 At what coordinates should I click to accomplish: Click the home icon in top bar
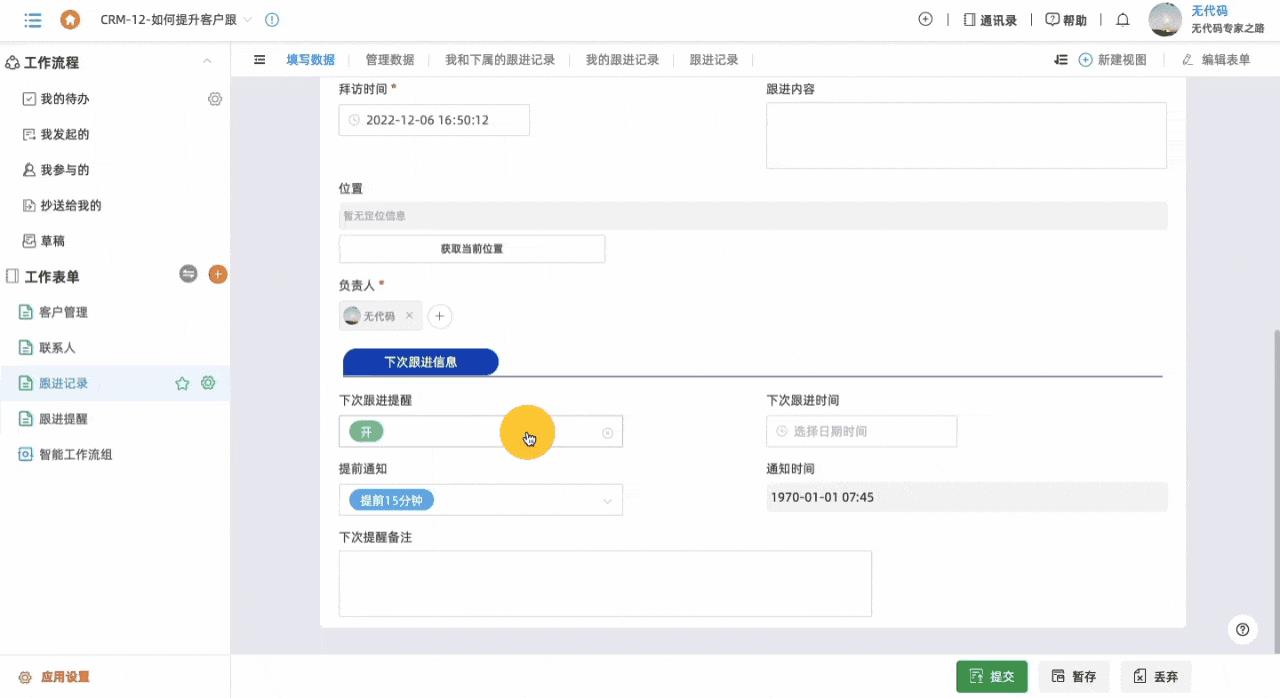pos(70,20)
